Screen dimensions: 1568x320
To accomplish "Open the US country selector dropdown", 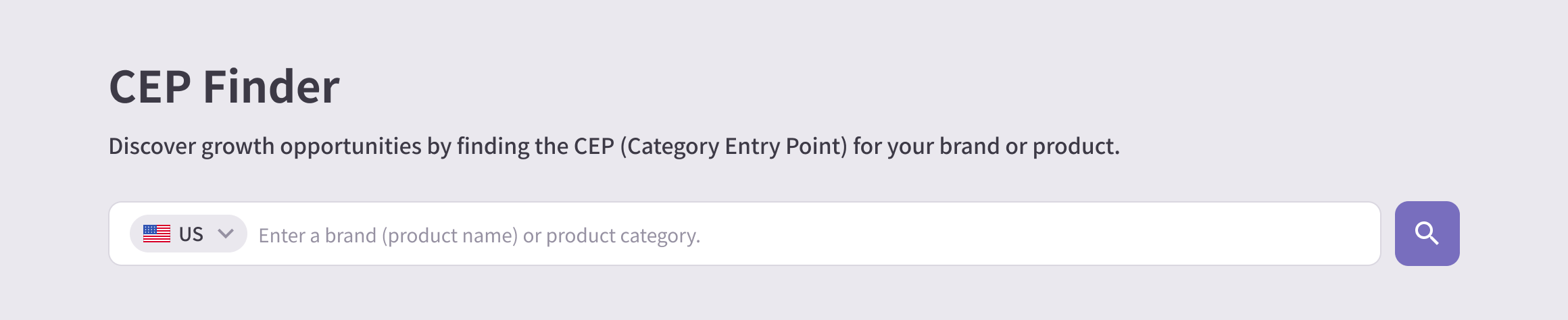I will point(188,234).
